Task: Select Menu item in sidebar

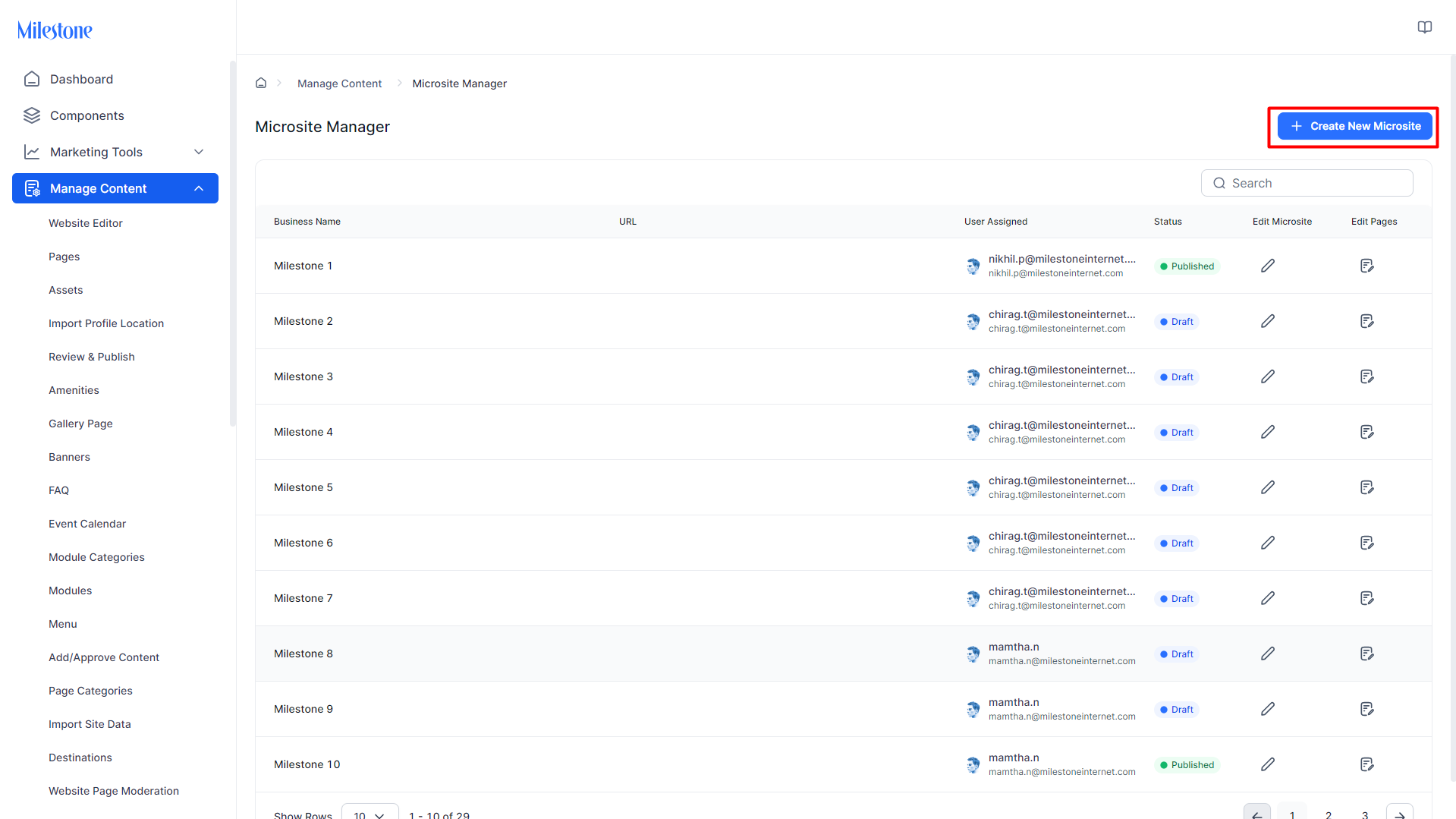Action: point(63,624)
